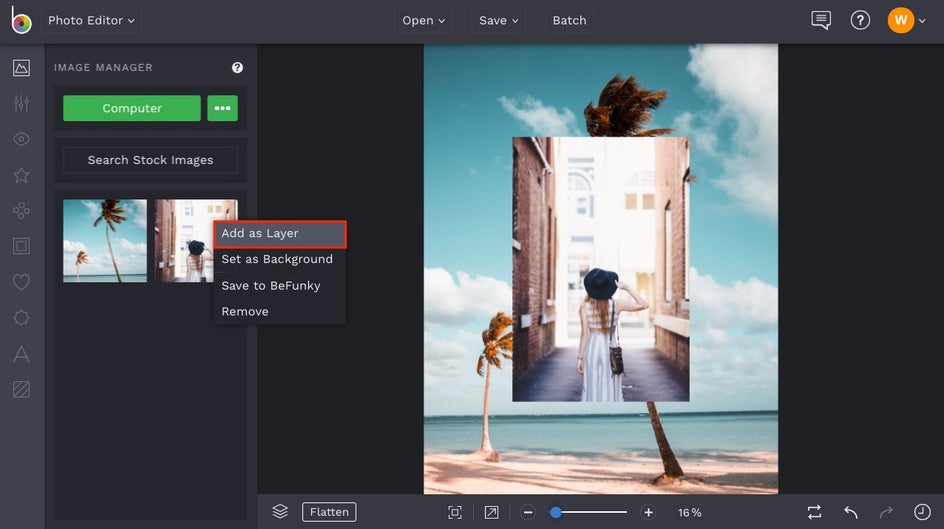The image size is (944, 529).
Task: Expand the Open menu
Action: (x=423, y=20)
